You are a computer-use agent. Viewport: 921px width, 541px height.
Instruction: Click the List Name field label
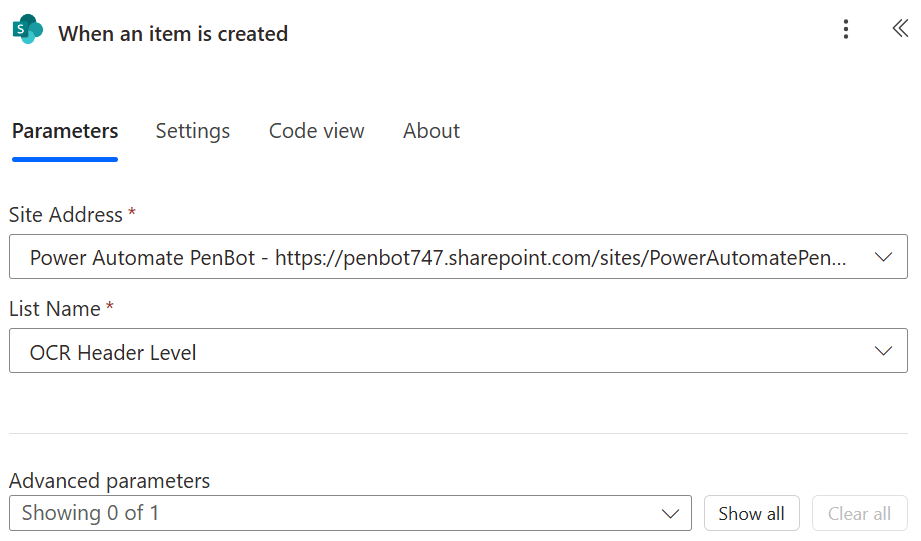tap(55, 309)
